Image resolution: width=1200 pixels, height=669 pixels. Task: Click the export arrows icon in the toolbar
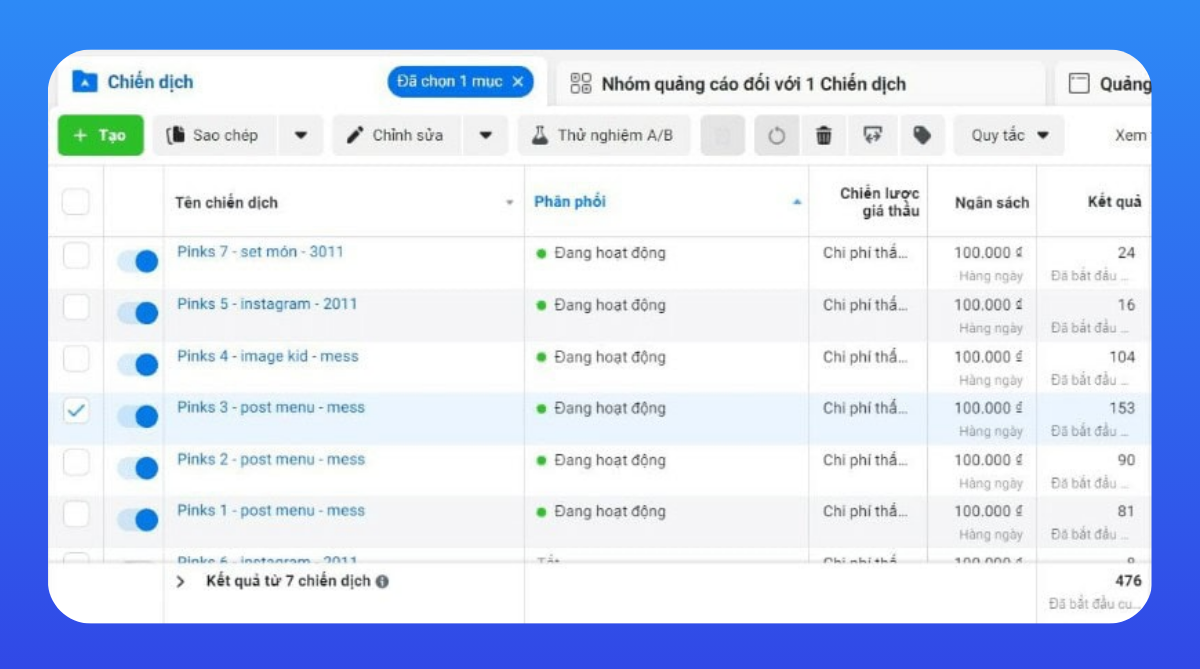coord(872,135)
